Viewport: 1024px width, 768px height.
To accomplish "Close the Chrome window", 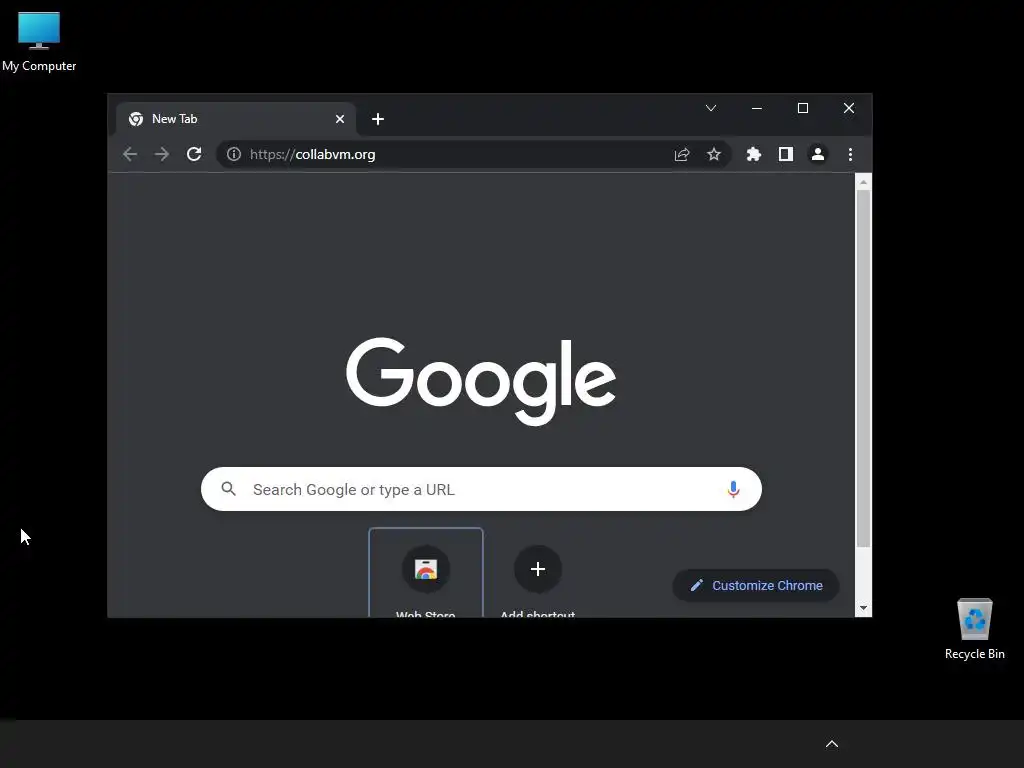I will pos(848,108).
